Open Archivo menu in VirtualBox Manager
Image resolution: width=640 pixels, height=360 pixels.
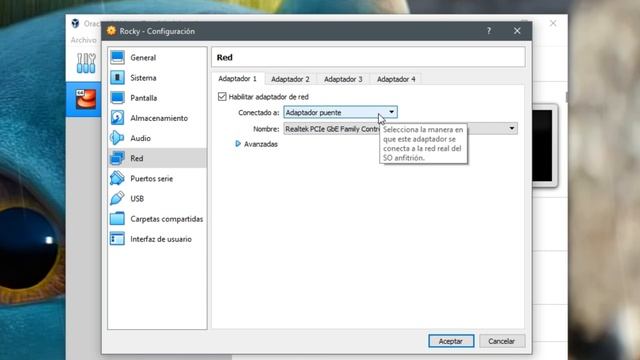[83, 40]
